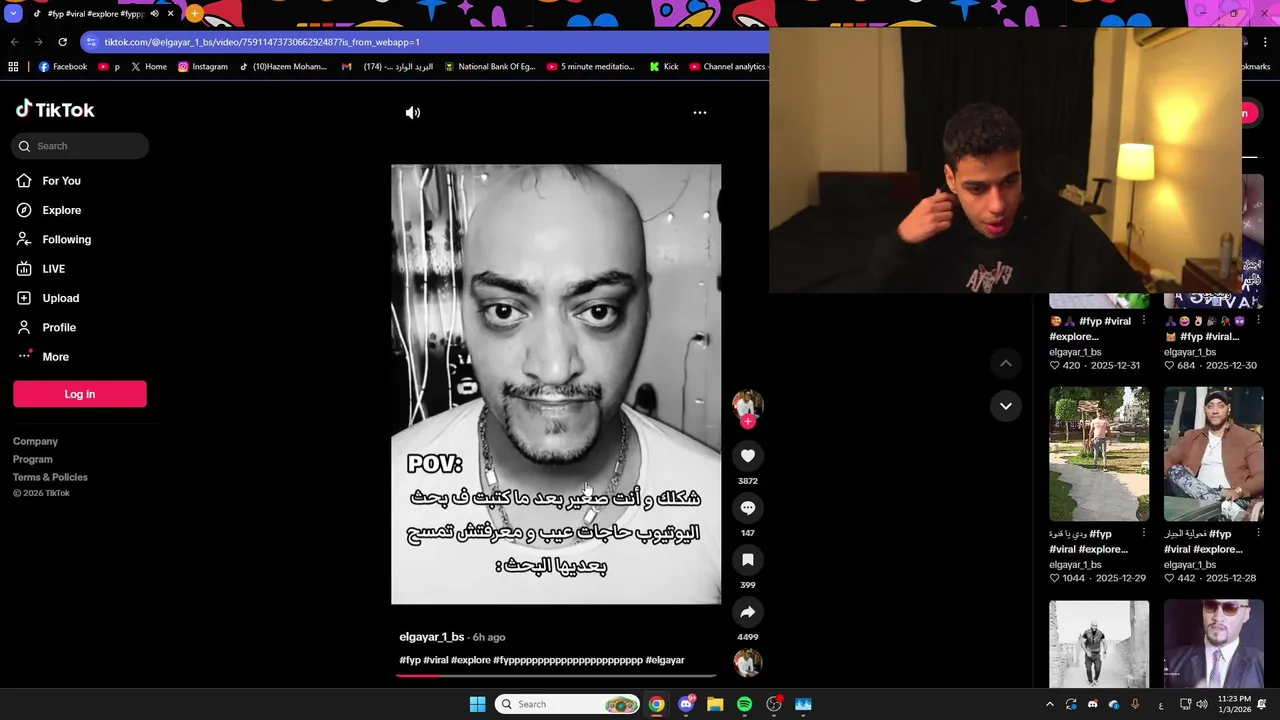Open black-and-white street thumbnail

tap(1099, 643)
